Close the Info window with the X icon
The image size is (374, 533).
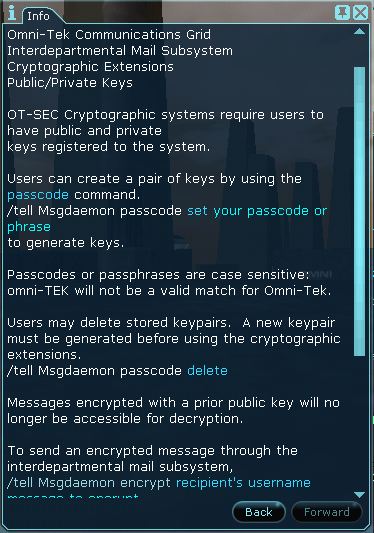[x=360, y=13]
